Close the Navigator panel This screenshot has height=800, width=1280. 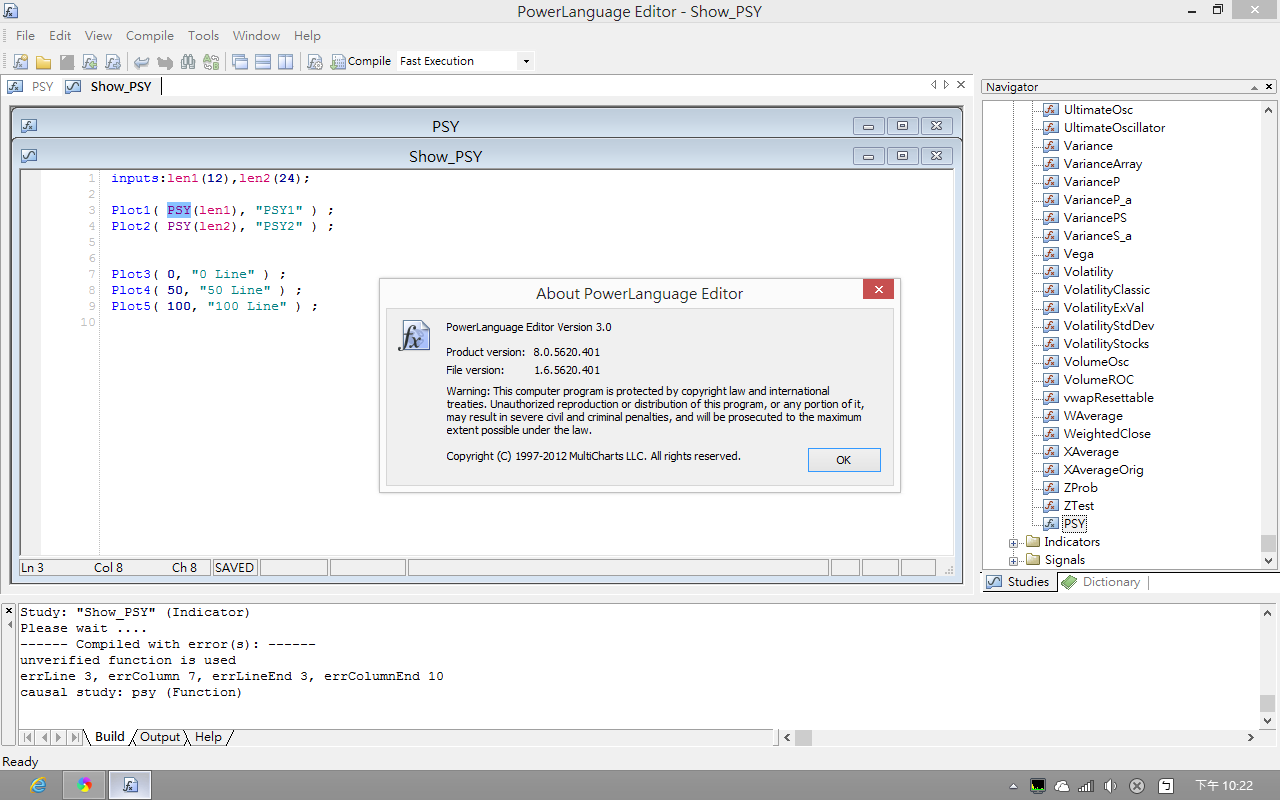(1269, 87)
